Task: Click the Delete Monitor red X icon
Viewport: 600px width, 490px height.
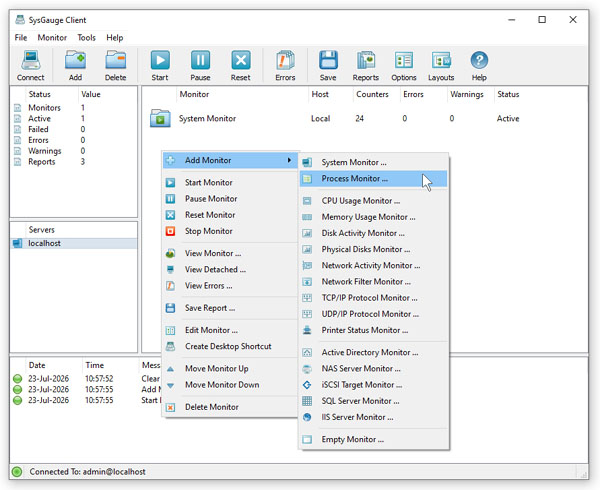Action: point(170,407)
